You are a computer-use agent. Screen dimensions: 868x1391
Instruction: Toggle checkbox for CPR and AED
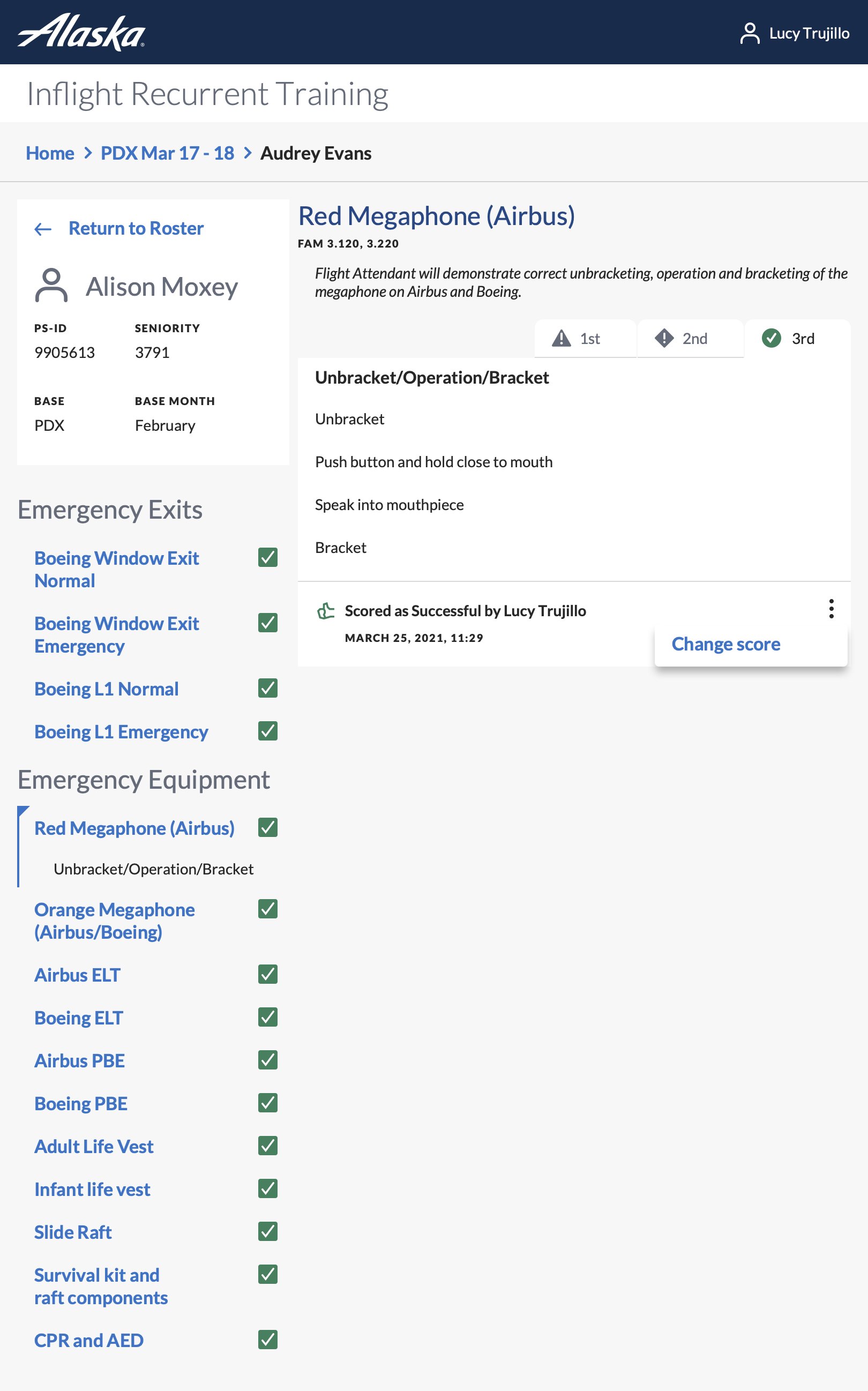coord(268,1340)
